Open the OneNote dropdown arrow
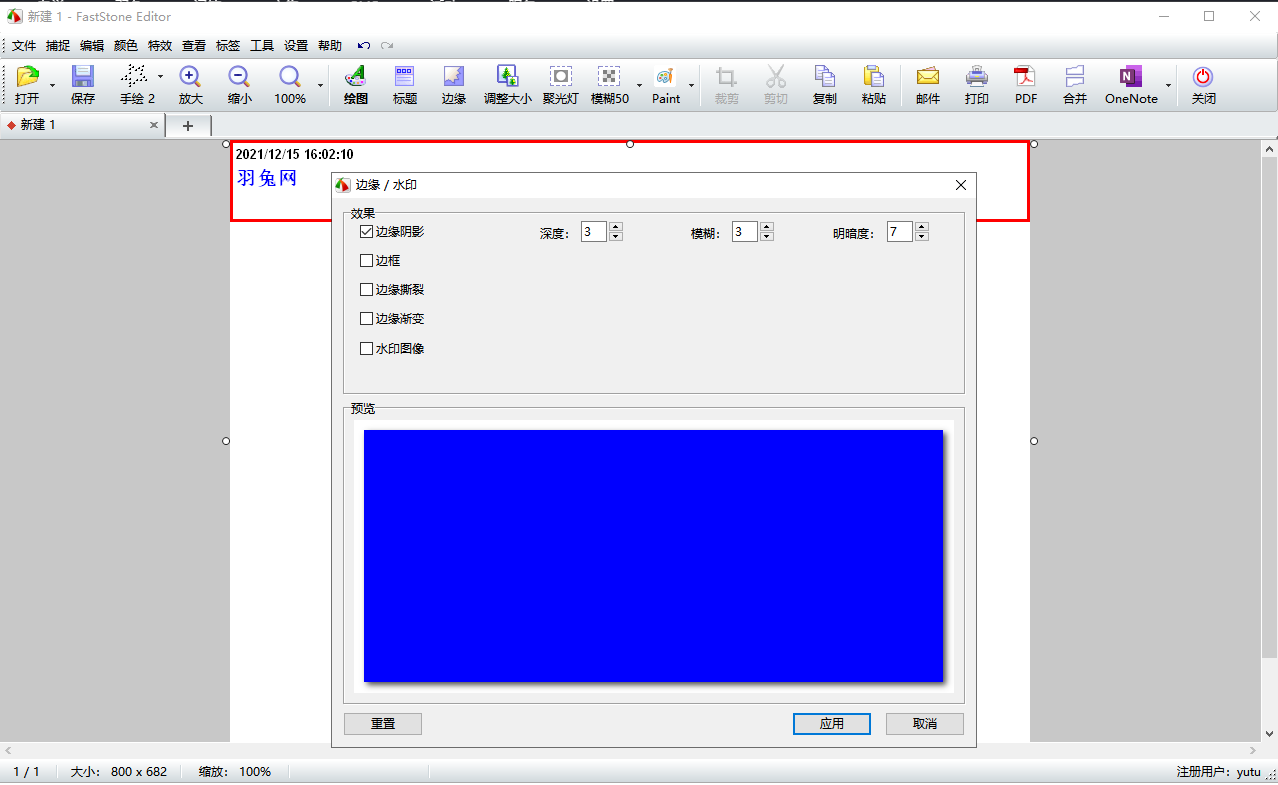The height and width of the screenshot is (785, 1278). point(1167,86)
